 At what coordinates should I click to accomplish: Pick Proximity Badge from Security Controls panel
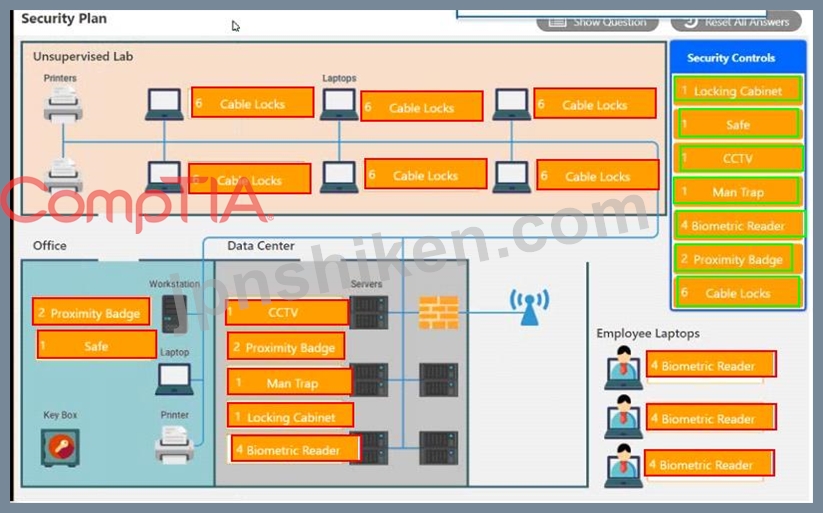[738, 259]
